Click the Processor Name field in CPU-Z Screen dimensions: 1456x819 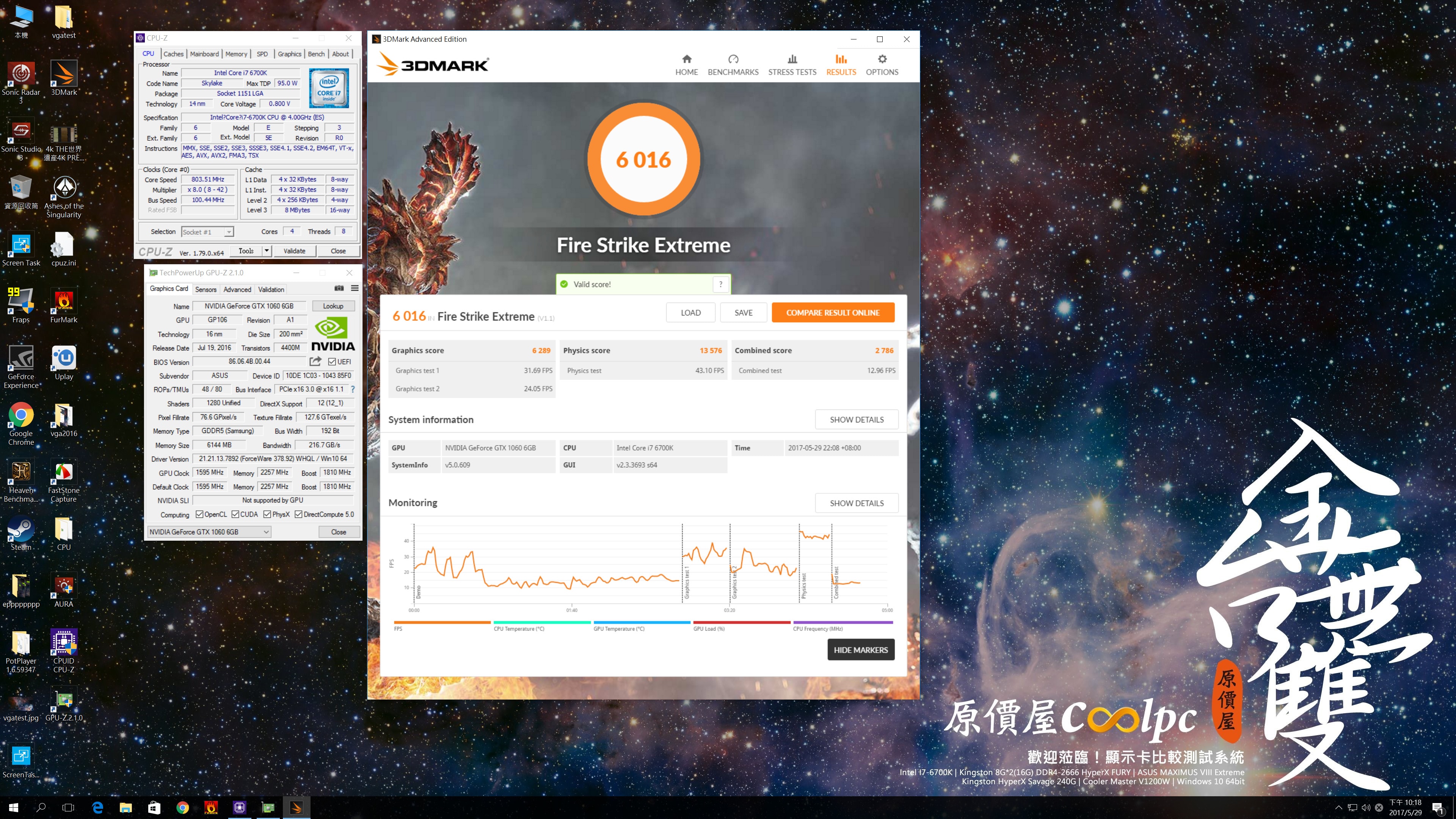pos(240,73)
